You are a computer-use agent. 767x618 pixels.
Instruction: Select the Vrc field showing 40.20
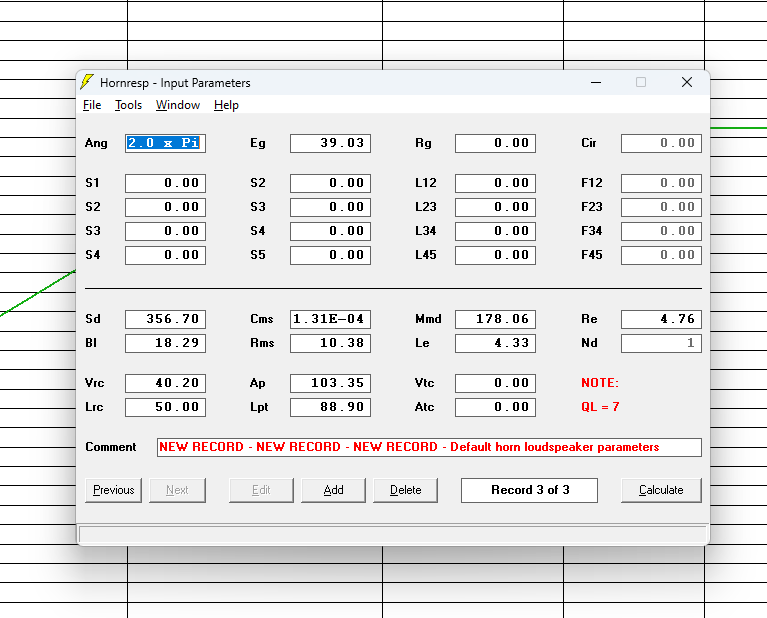click(x=165, y=383)
